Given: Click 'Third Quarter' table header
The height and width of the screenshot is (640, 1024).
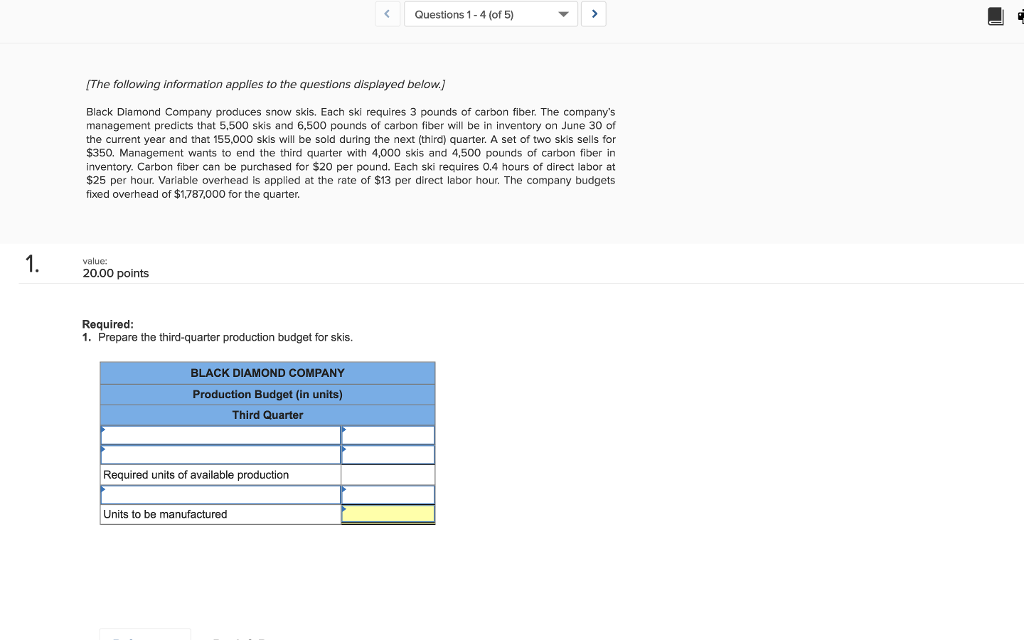Looking at the screenshot, I should [267, 415].
